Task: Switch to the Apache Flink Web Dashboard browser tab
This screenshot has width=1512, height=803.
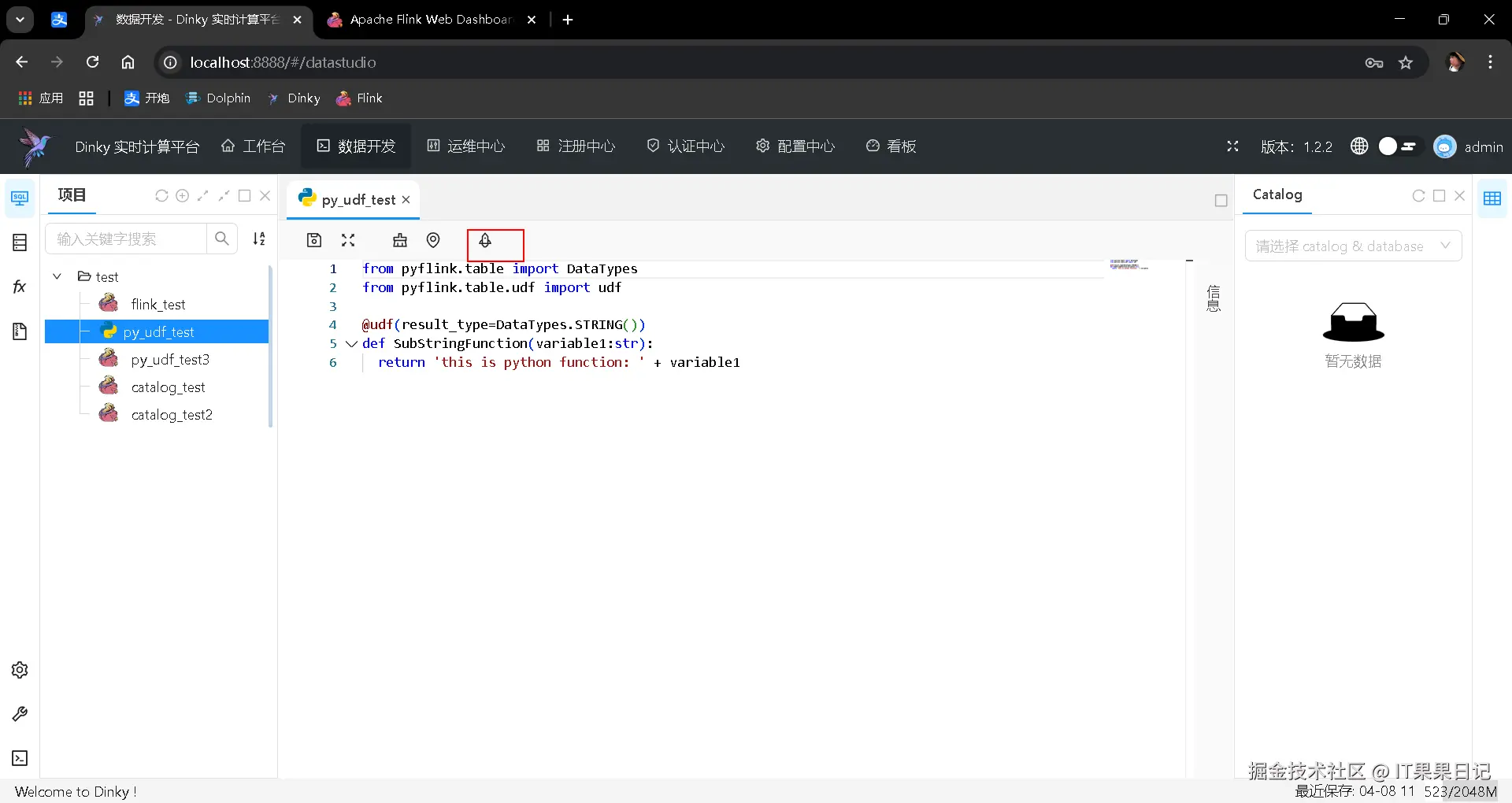Action: pyautogui.click(x=432, y=20)
